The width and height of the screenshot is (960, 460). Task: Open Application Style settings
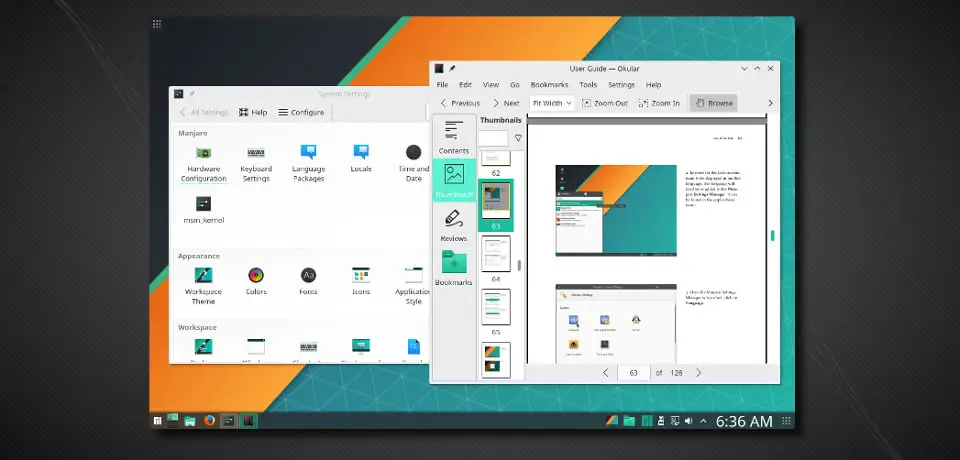pos(414,286)
